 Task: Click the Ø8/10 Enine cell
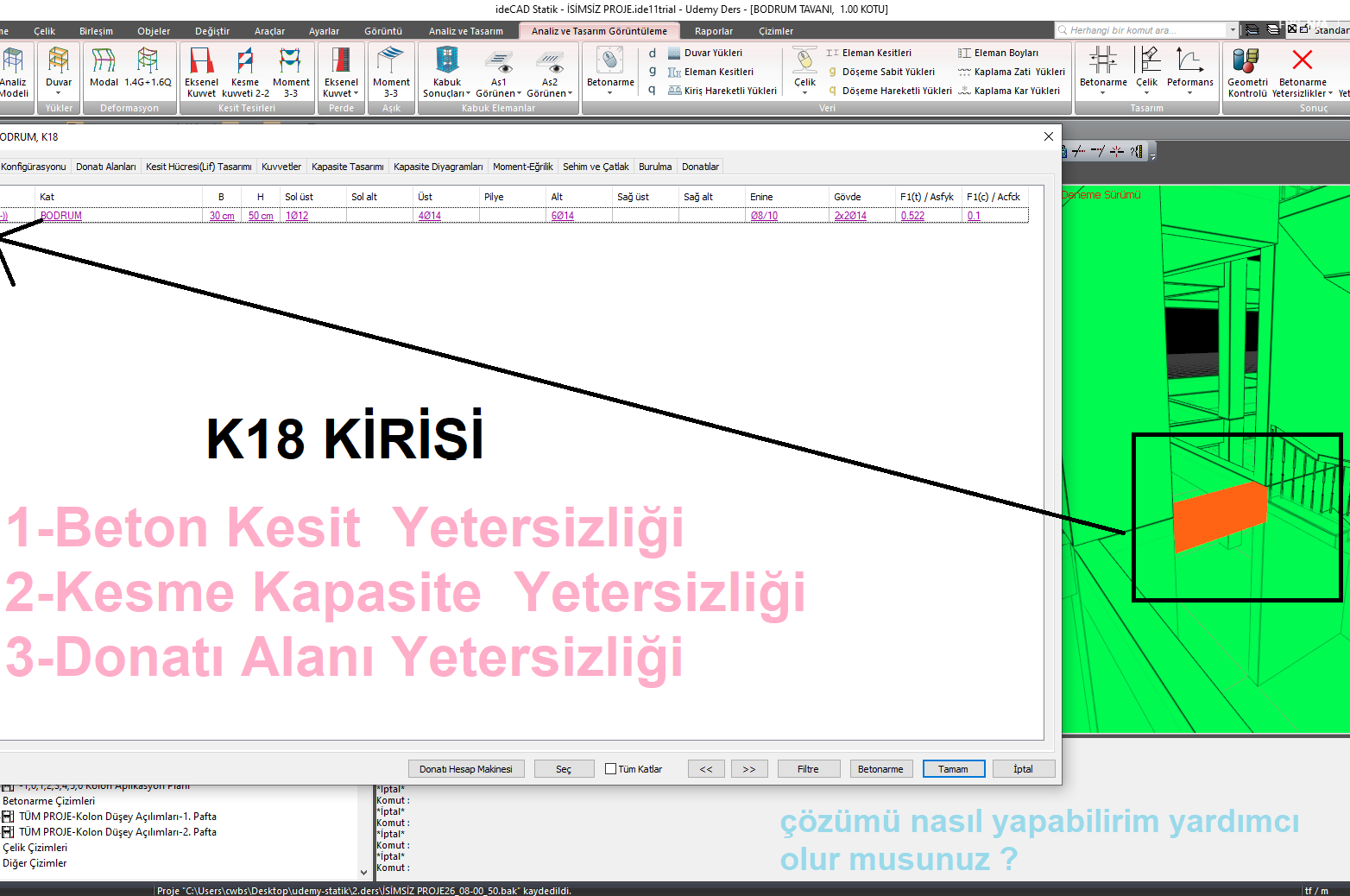pos(764,216)
